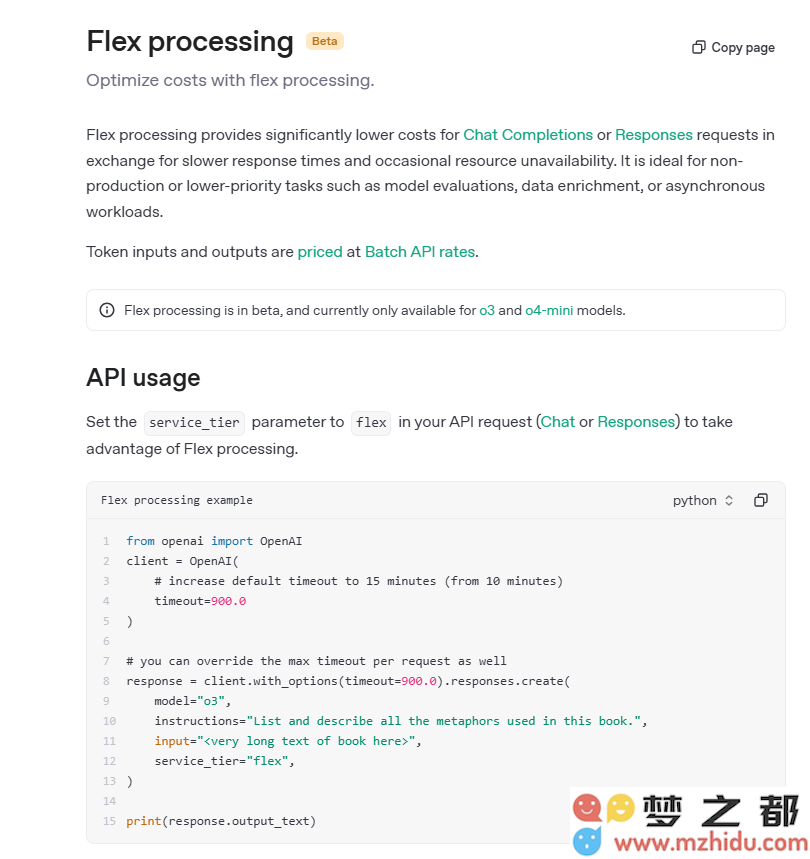Viewport: 810px width, 859px height.
Task: Click the Responses link in API usage
Action: [x=636, y=422]
